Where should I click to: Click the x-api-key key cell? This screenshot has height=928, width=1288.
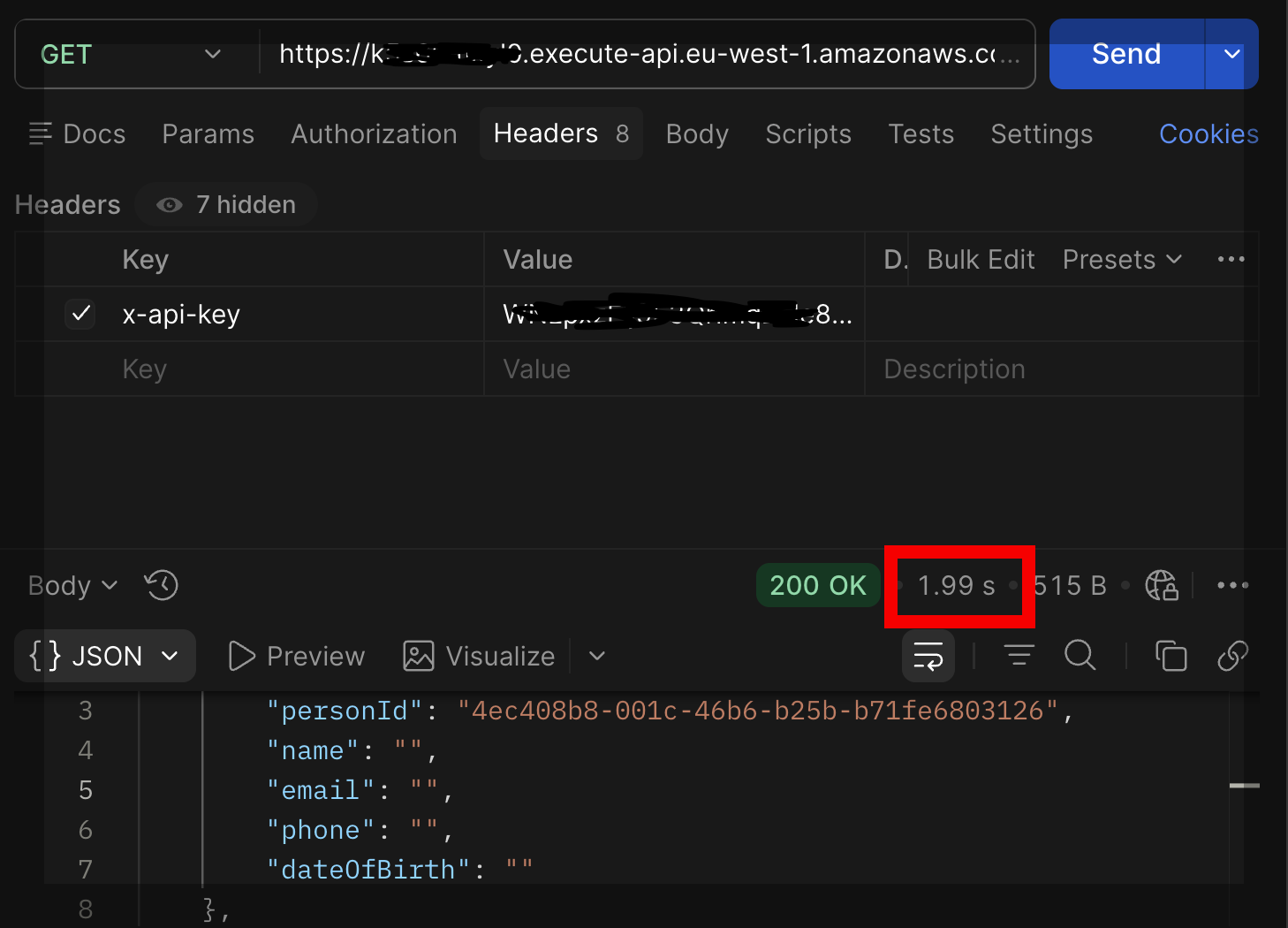(x=300, y=314)
